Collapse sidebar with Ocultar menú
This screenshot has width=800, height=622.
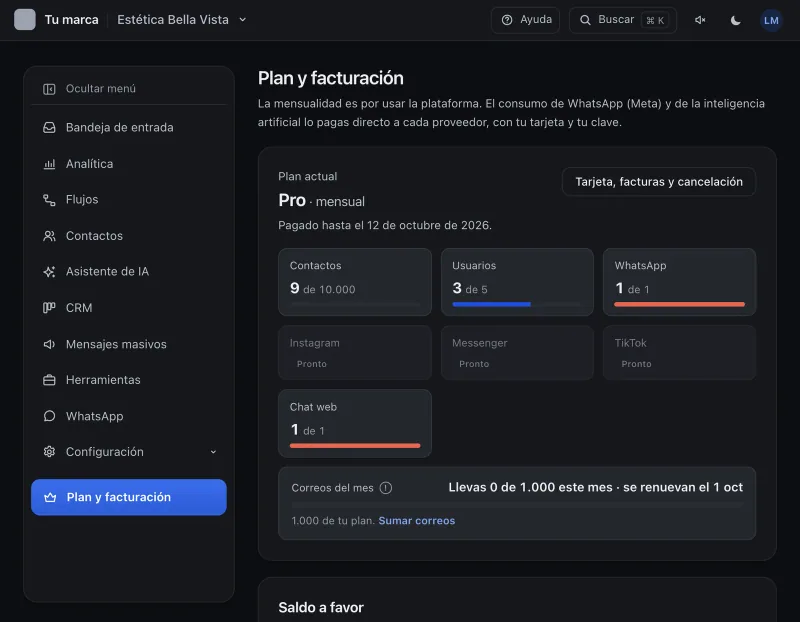point(129,89)
